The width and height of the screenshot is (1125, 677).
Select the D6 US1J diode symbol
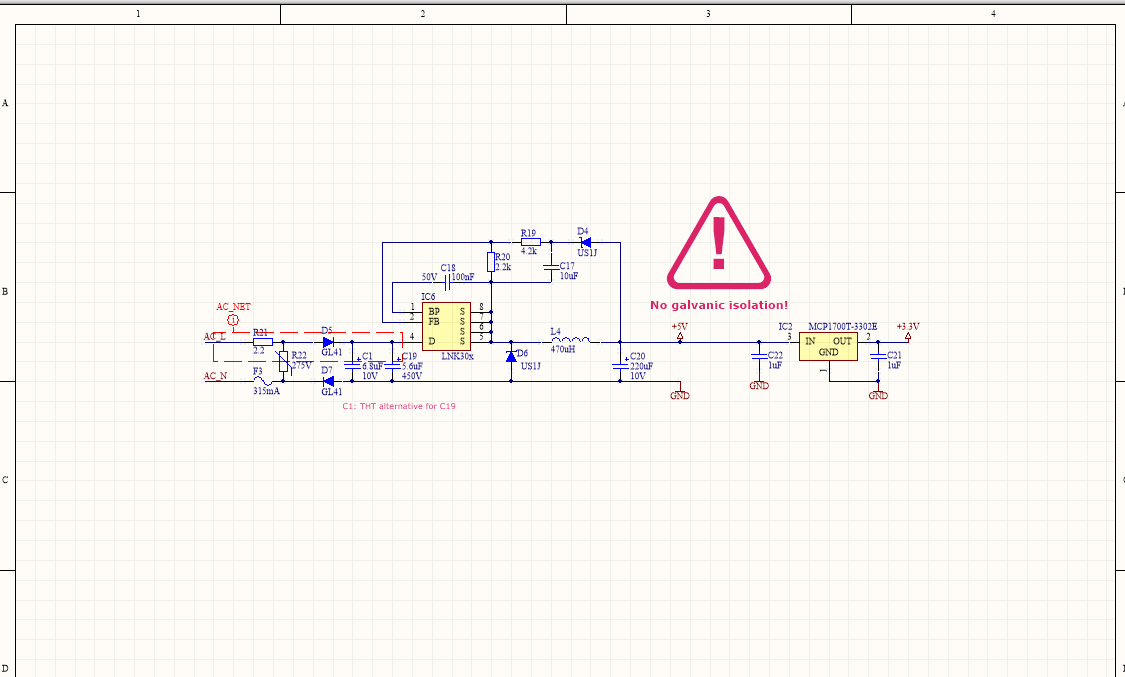[x=511, y=356]
